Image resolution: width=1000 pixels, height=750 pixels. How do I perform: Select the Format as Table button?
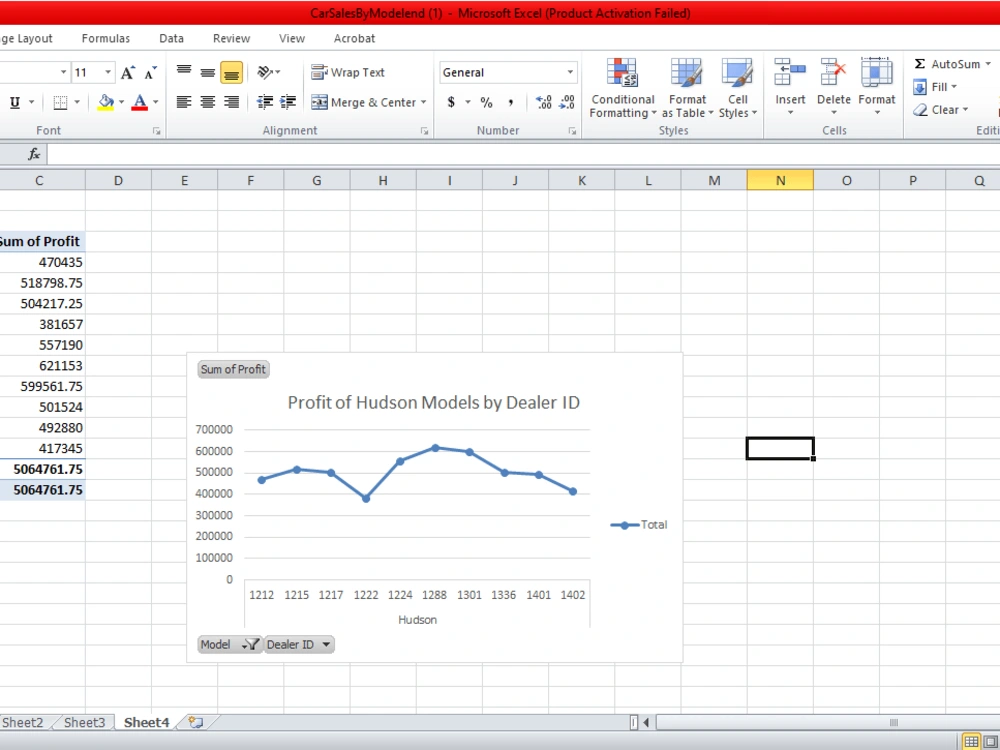(x=687, y=88)
